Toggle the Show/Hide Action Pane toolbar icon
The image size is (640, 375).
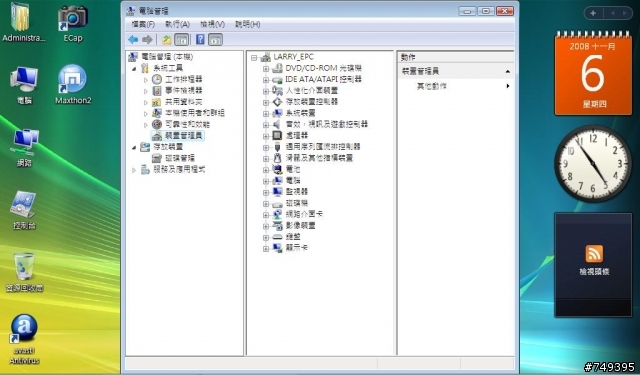pos(216,40)
